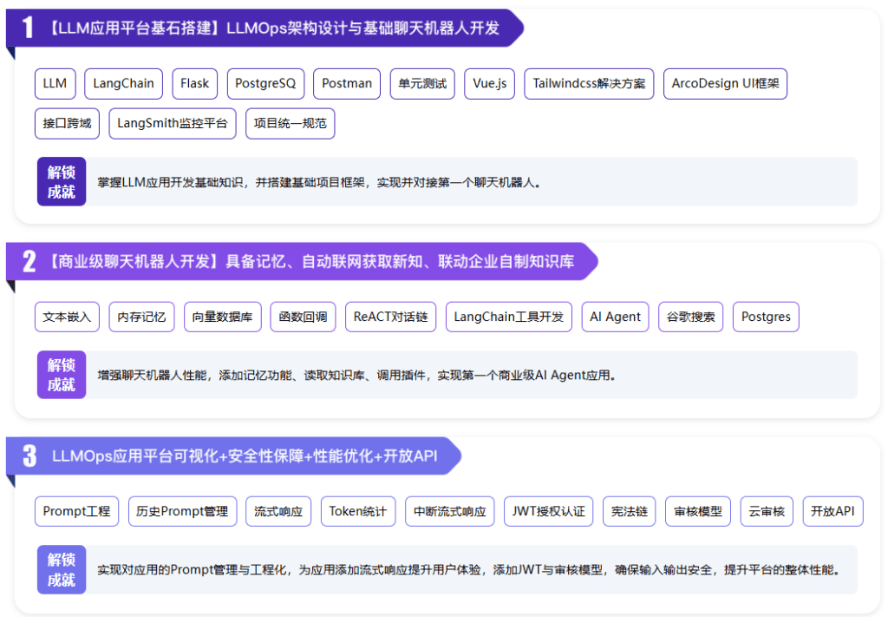Open the Flask tag
The image size is (885, 622).
point(195,84)
